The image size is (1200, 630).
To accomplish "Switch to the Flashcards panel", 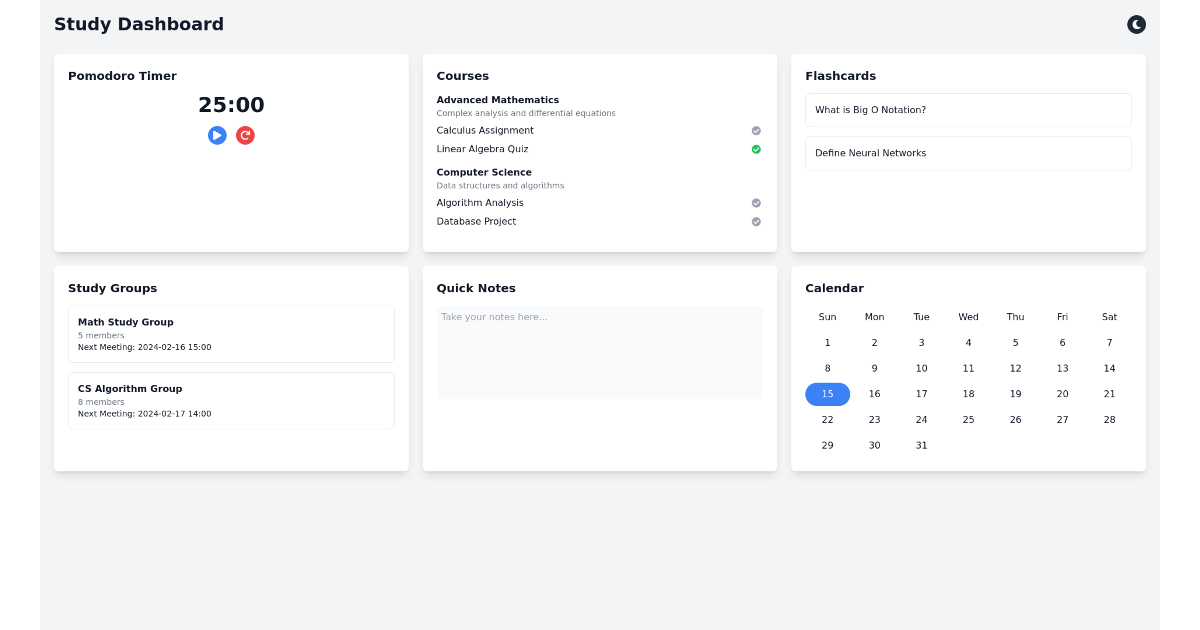I will click(841, 76).
